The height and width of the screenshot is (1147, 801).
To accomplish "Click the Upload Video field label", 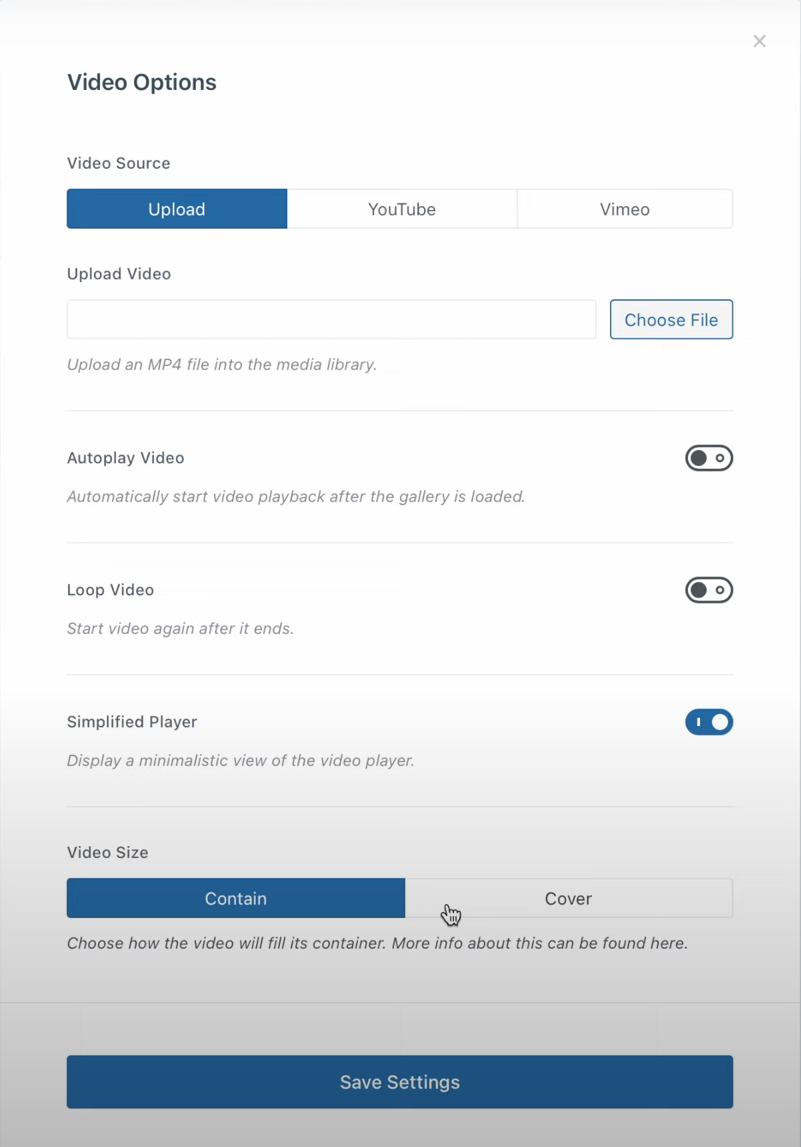I will 118,274.
